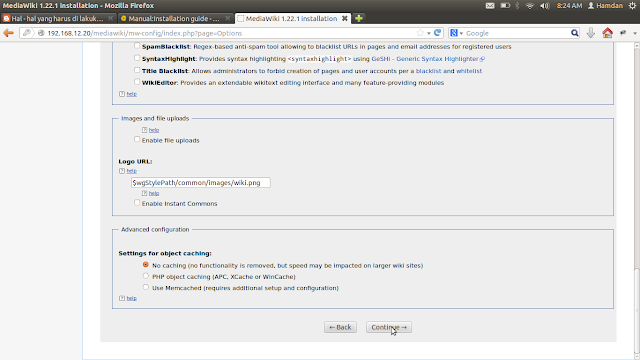Open the volume indicator

pyautogui.click(x=545, y=6)
